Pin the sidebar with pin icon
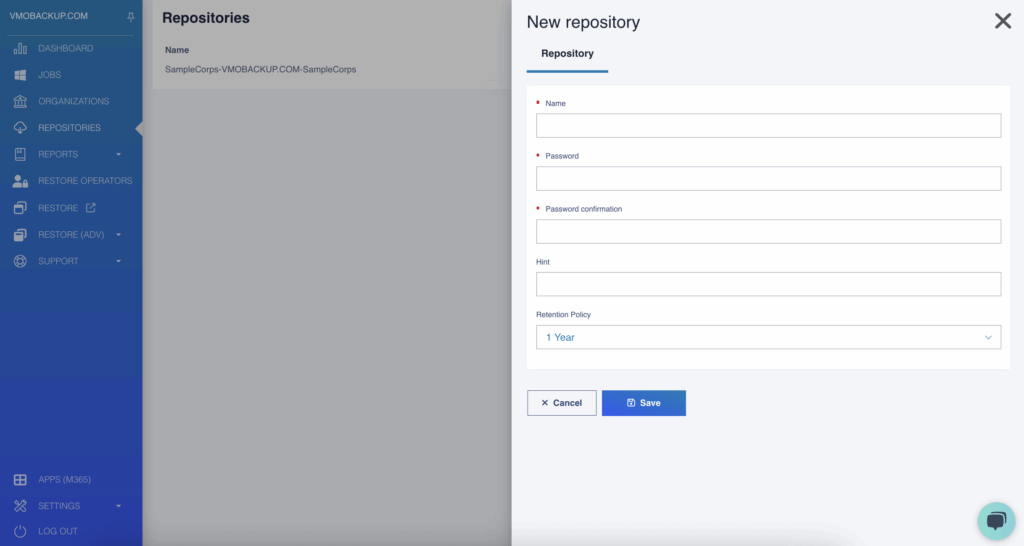 tap(131, 16)
